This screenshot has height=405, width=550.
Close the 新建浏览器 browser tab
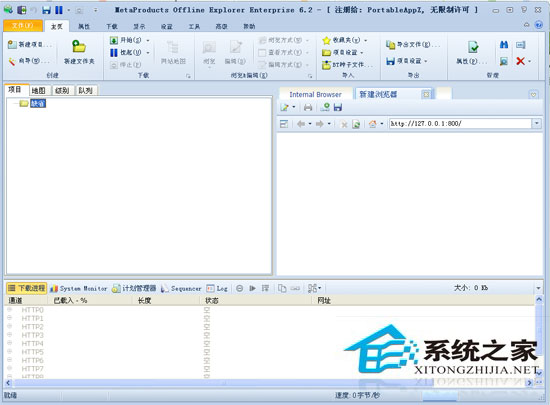[426, 94]
